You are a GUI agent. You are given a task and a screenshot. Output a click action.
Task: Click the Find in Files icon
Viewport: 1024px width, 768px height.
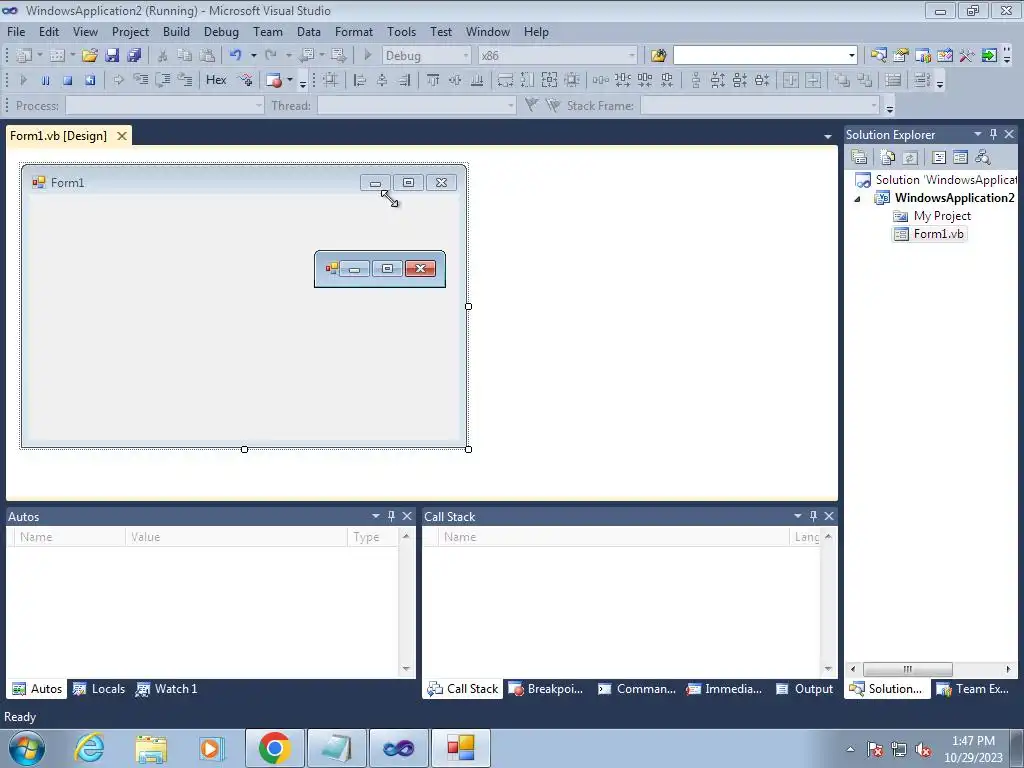click(x=658, y=56)
